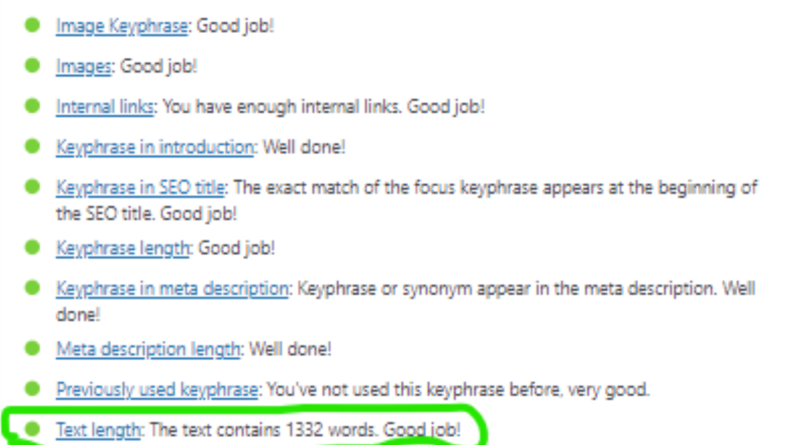The image size is (800, 445).
Task: Click green dot beside Image Keyphrase
Action: (33, 25)
